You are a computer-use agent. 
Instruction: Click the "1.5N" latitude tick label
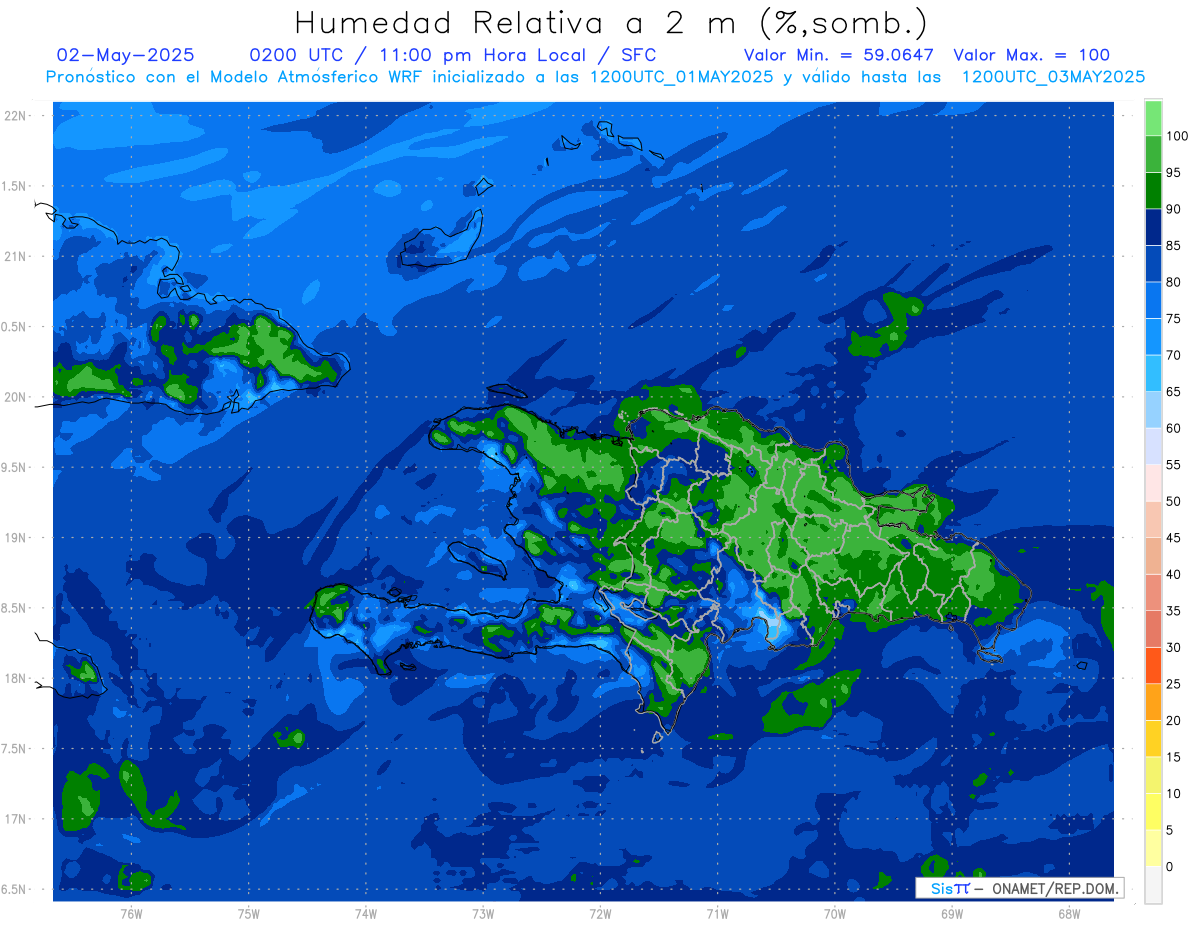pyautogui.click(x=13, y=186)
